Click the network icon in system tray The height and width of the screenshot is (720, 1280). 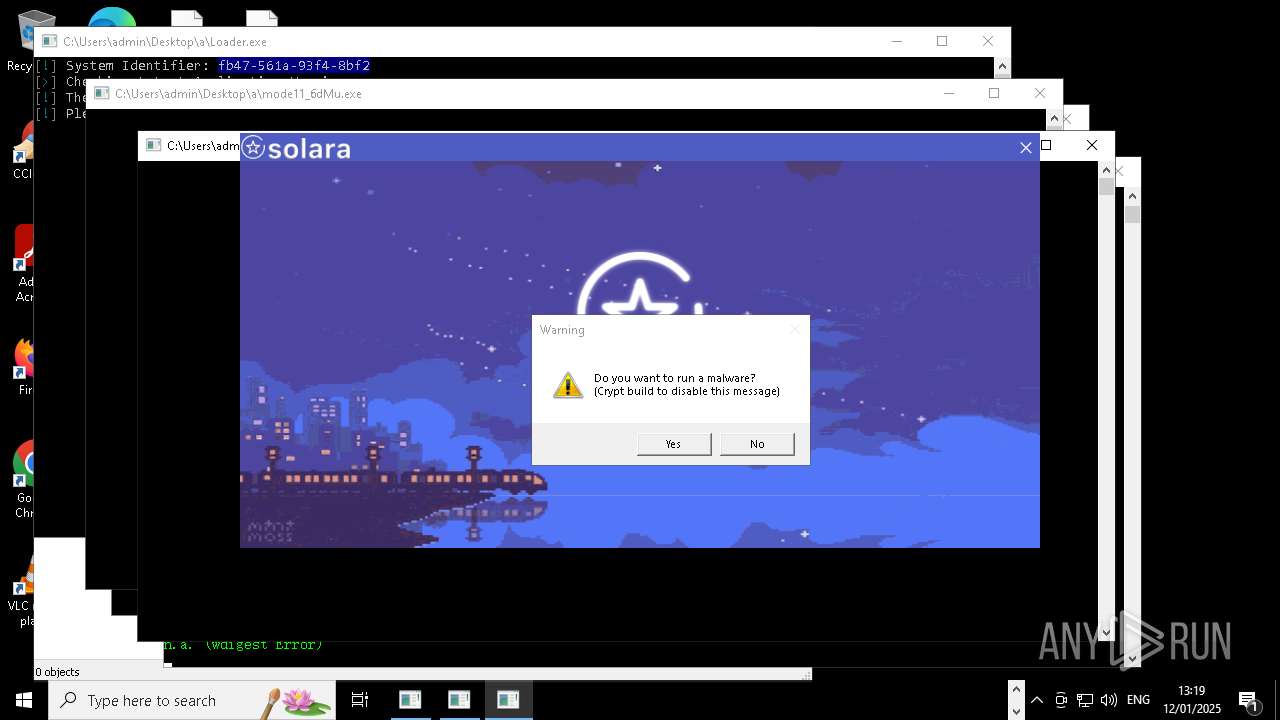[x=1085, y=700]
